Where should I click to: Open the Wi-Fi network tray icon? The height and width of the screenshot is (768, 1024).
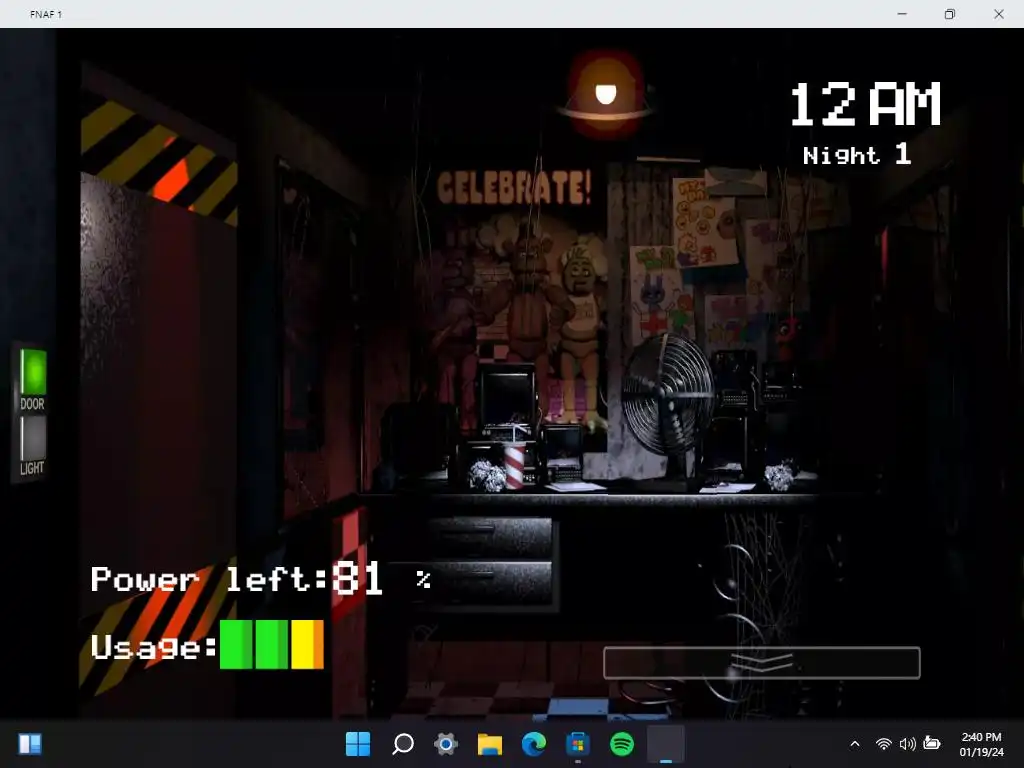pos(884,744)
